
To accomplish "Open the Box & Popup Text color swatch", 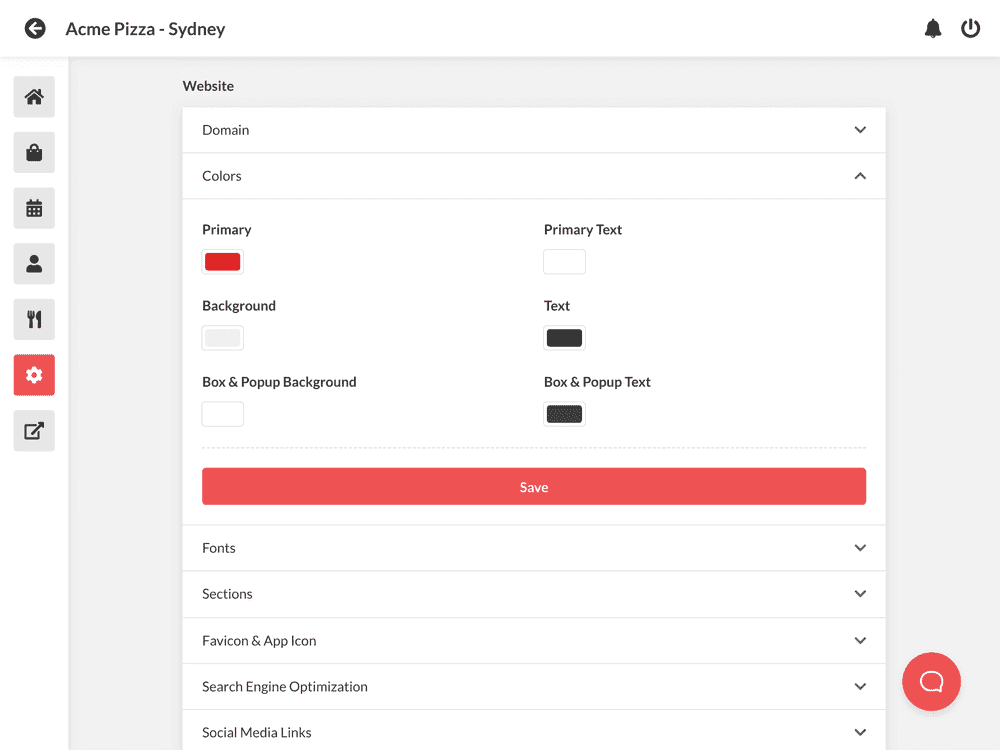I will tap(564, 414).
